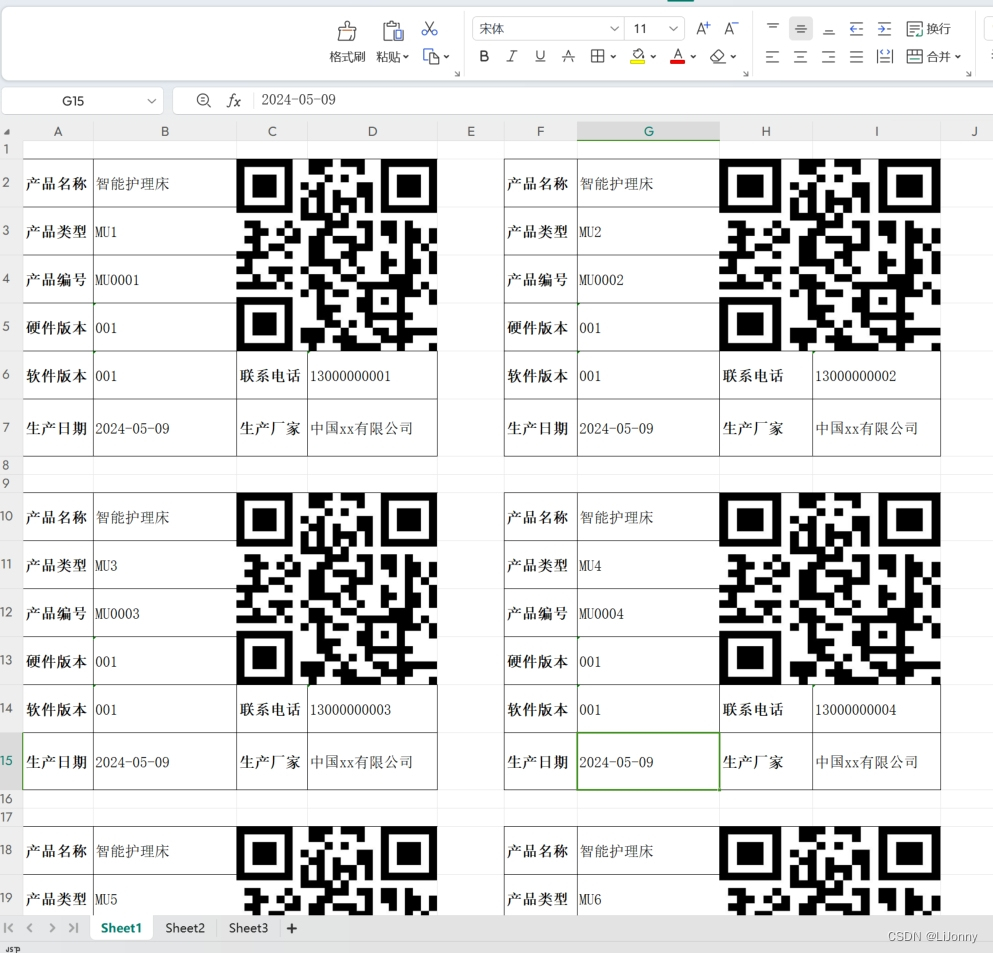
Task: Increase indent with right-arrow icon
Action: tap(884, 28)
